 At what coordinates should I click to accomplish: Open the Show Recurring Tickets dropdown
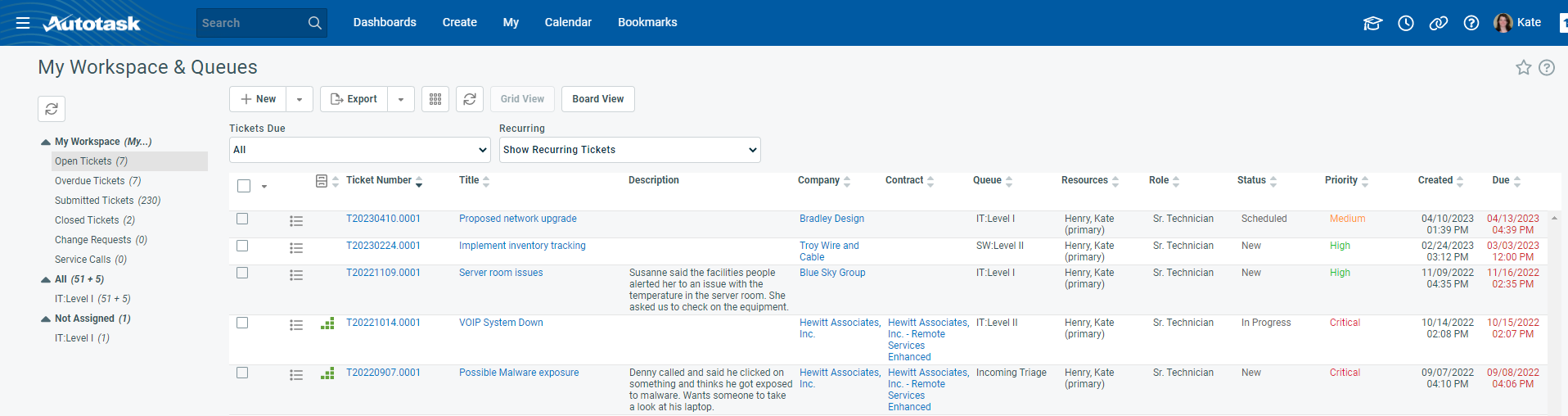629,150
